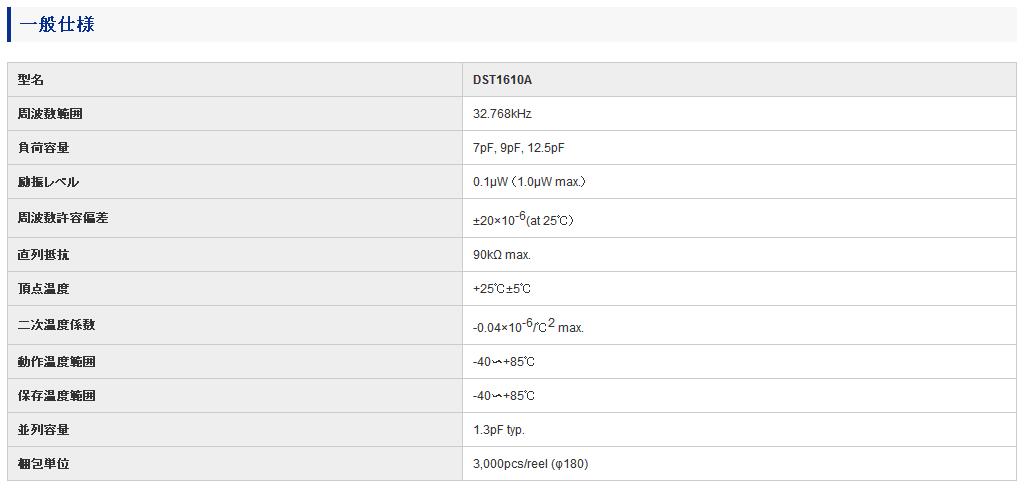
Task: Select the 負荷容量 row label
Action: click(43, 148)
